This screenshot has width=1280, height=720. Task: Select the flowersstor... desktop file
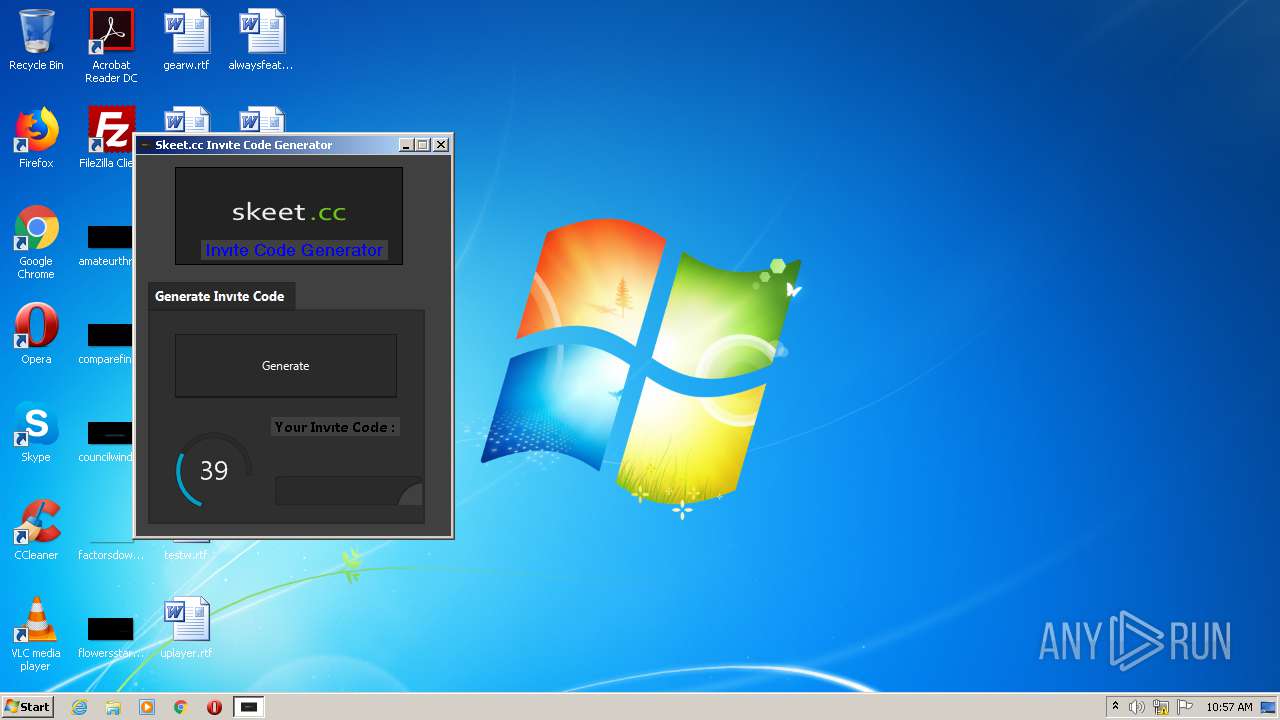110,636
